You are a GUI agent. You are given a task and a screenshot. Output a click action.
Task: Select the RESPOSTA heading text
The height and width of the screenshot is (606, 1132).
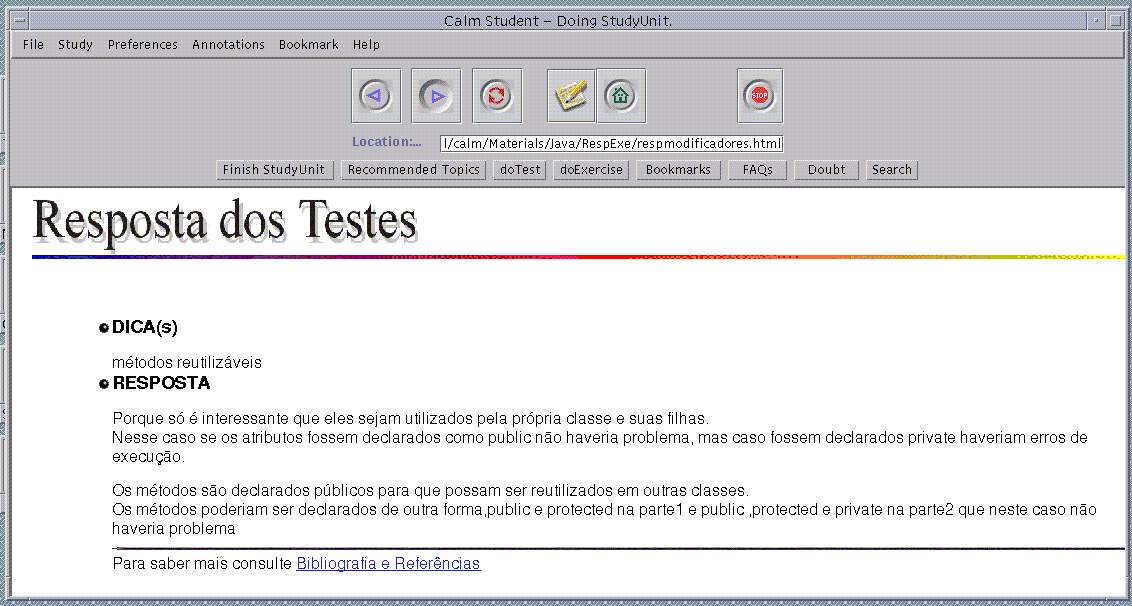point(162,384)
